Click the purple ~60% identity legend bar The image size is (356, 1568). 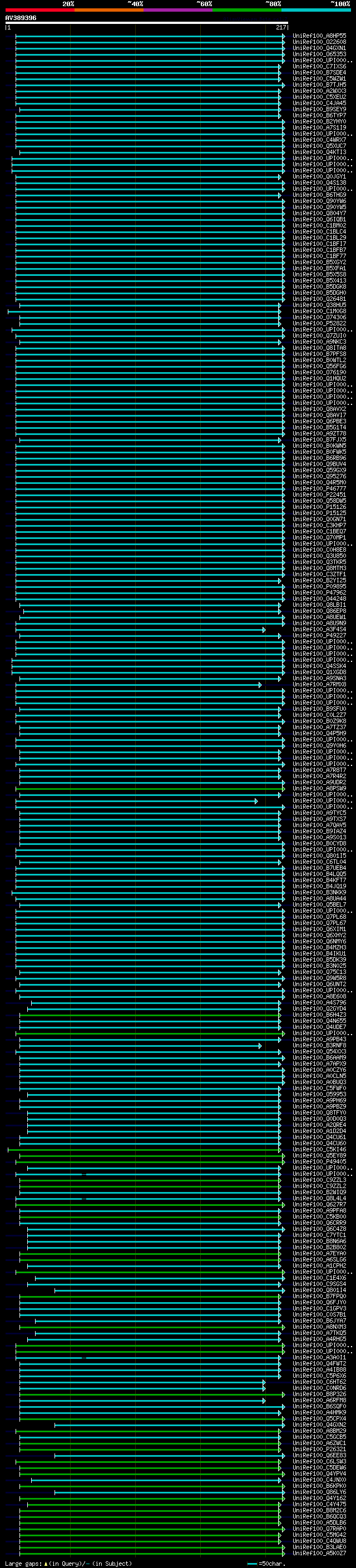(177, 10)
